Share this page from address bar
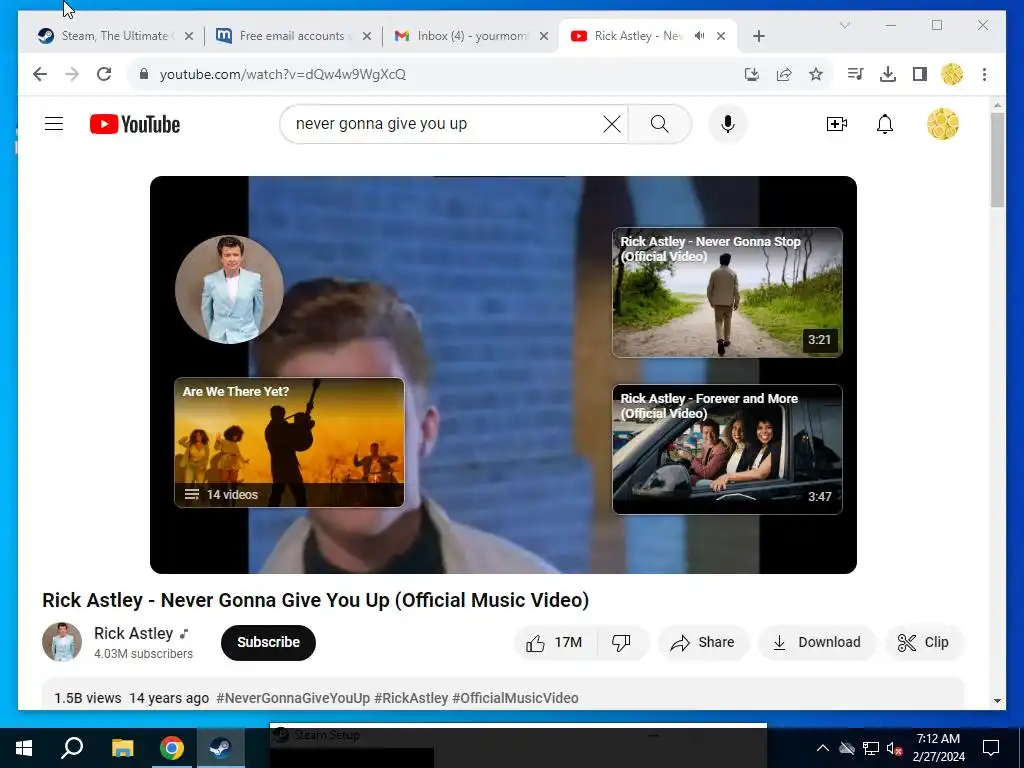Viewport: 1024px width, 768px height. point(784,74)
